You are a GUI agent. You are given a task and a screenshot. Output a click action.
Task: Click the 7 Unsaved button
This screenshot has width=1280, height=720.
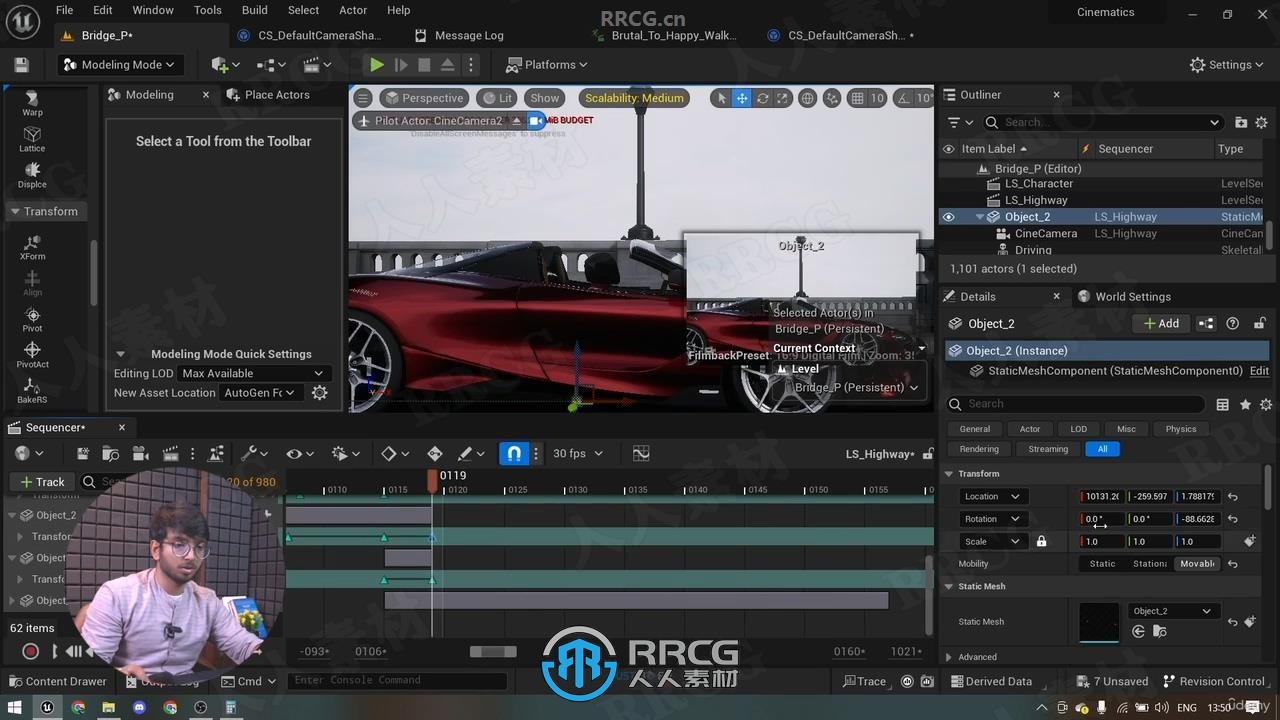[1111, 682]
